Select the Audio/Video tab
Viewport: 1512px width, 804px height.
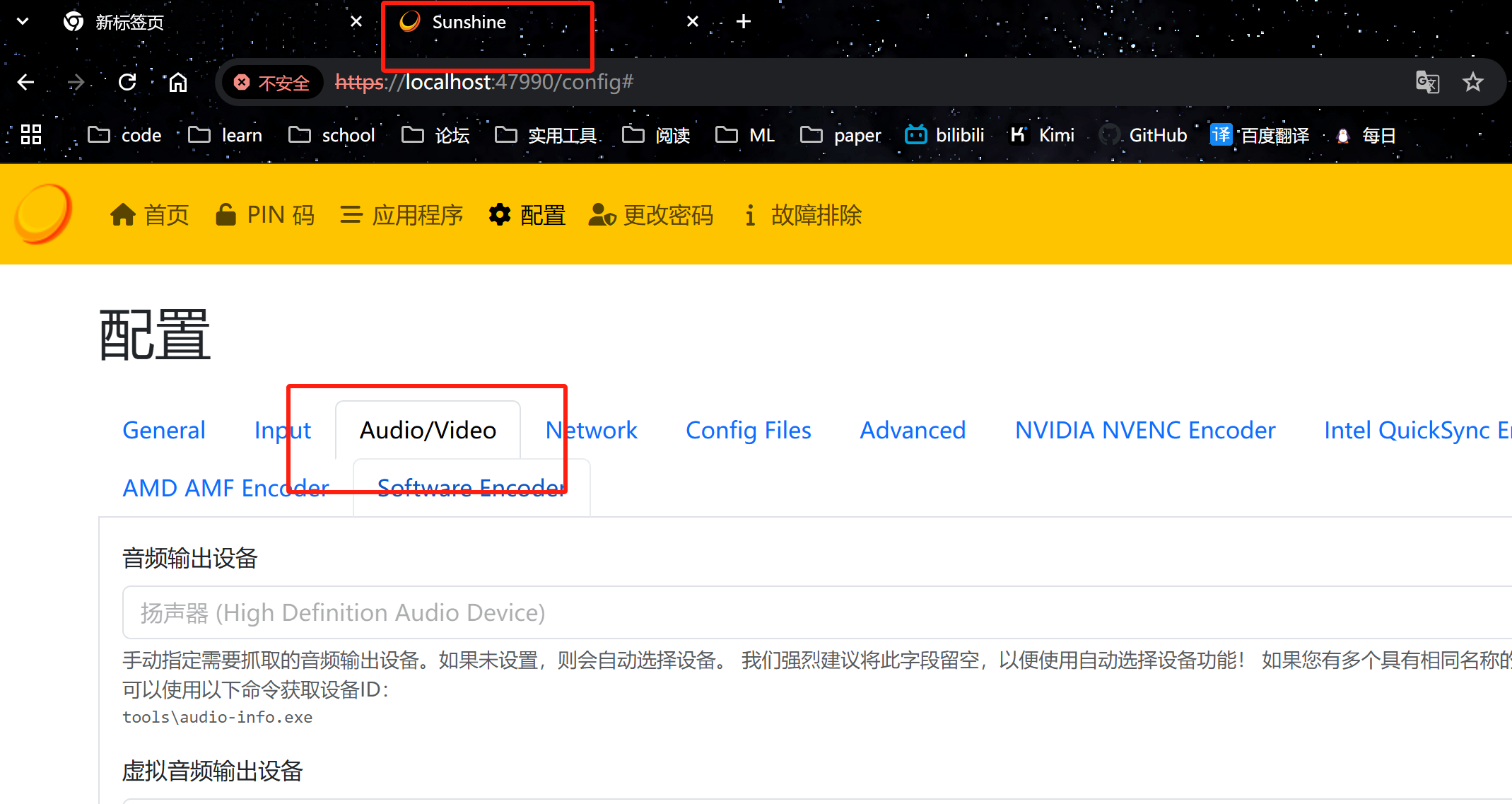428,430
